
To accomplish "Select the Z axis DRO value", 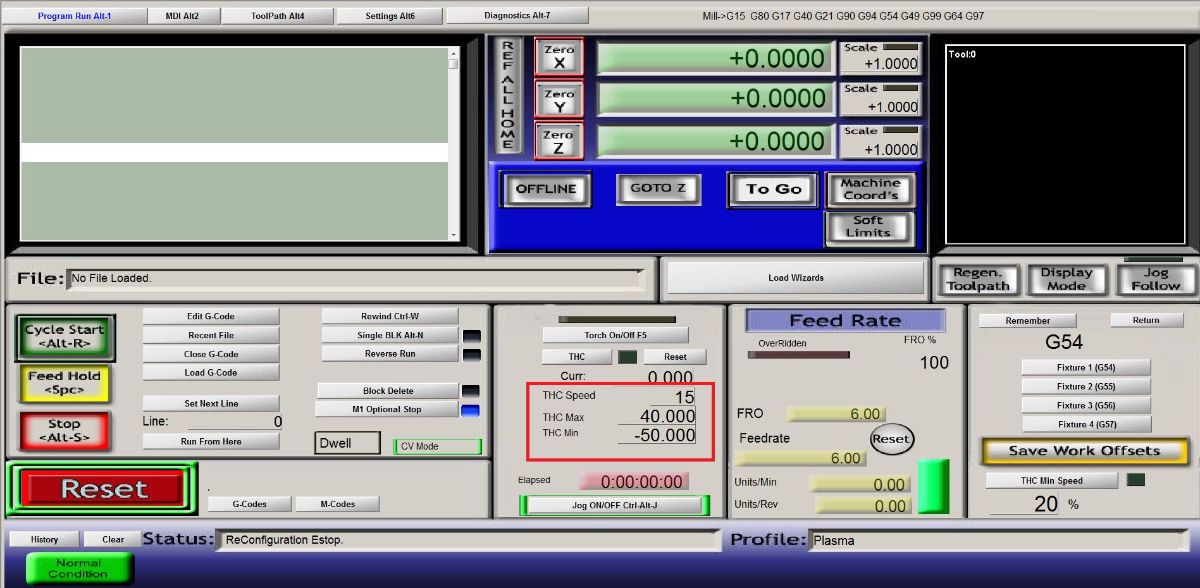I will tap(715, 141).
